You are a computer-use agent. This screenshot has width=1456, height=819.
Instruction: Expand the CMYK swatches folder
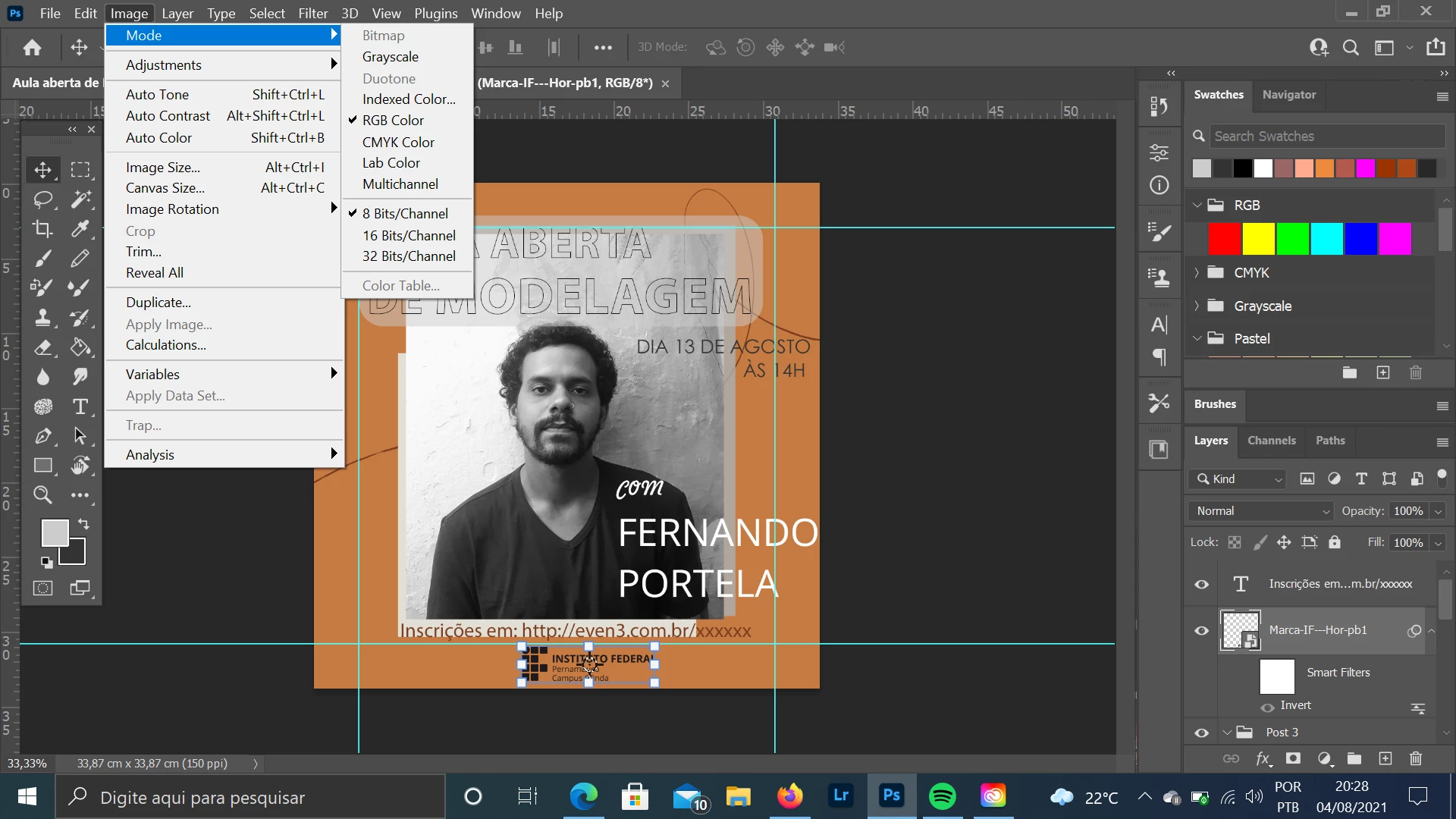[1197, 273]
